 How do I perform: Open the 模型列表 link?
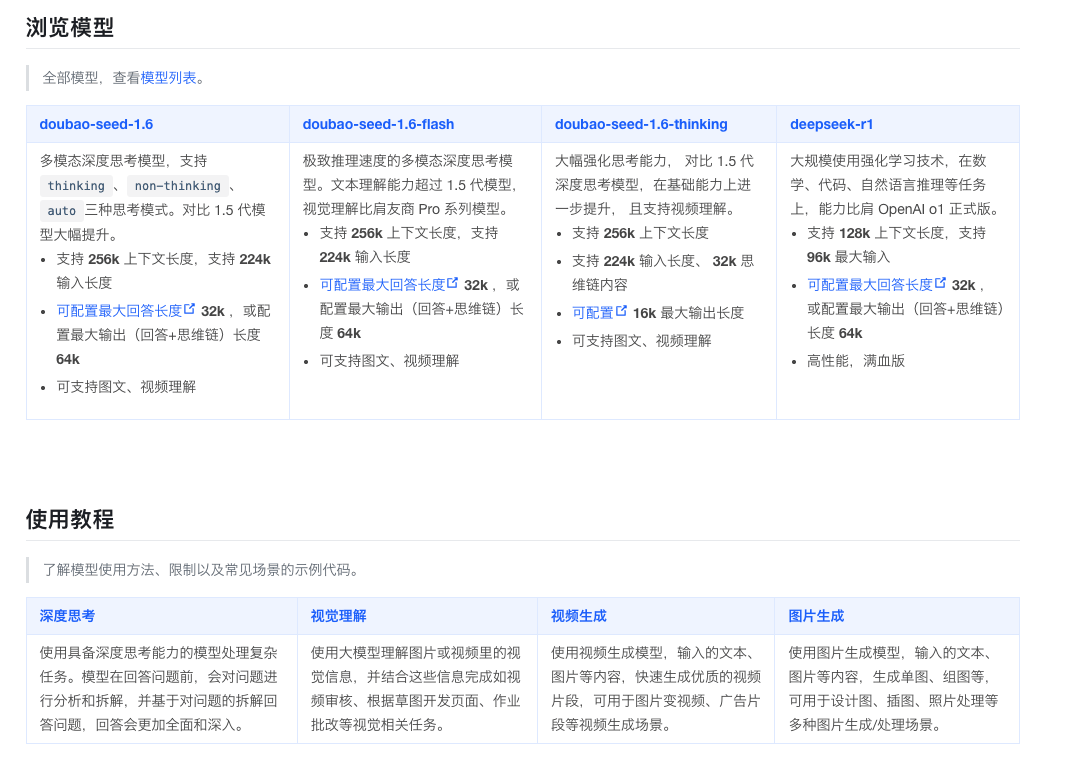[168, 78]
